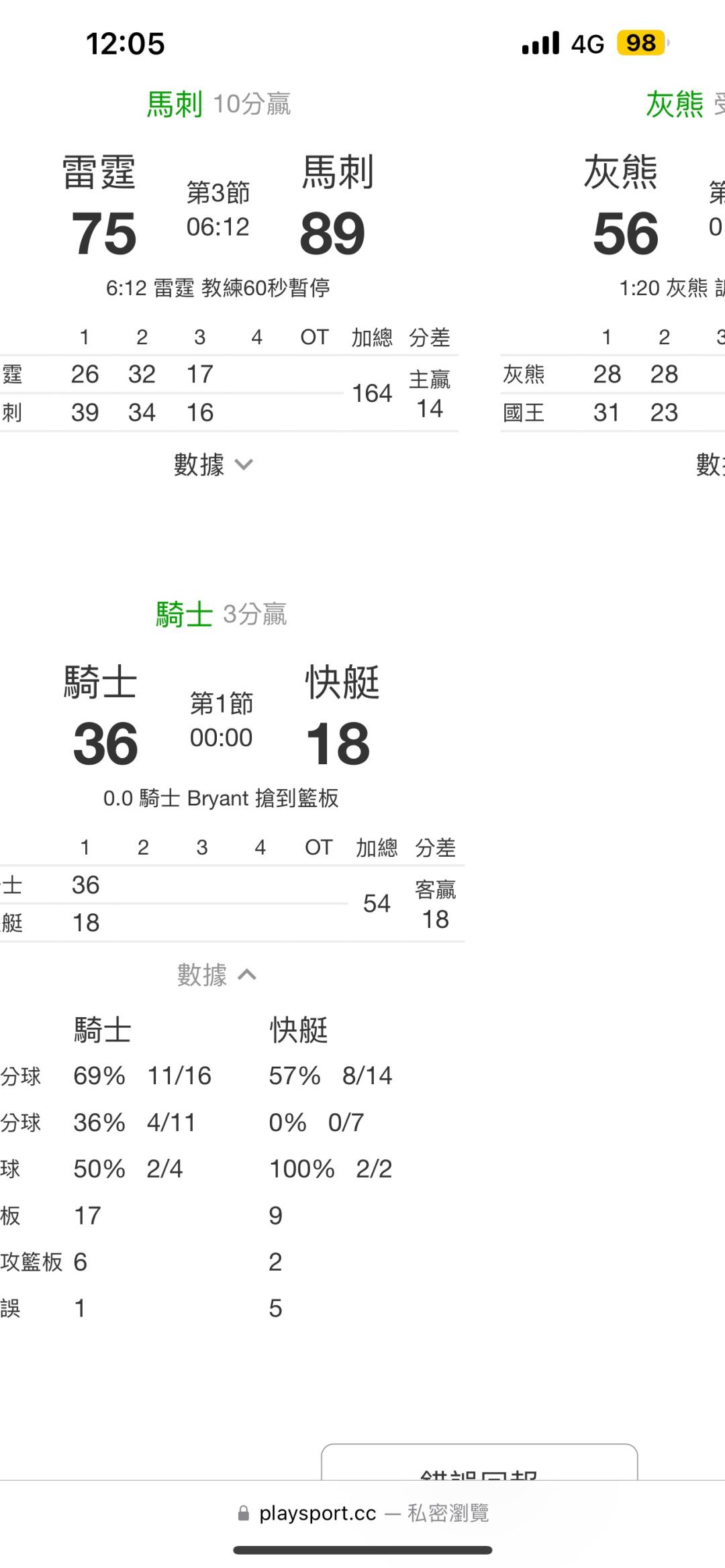Tap the 馬刺 score of 89

(332, 234)
